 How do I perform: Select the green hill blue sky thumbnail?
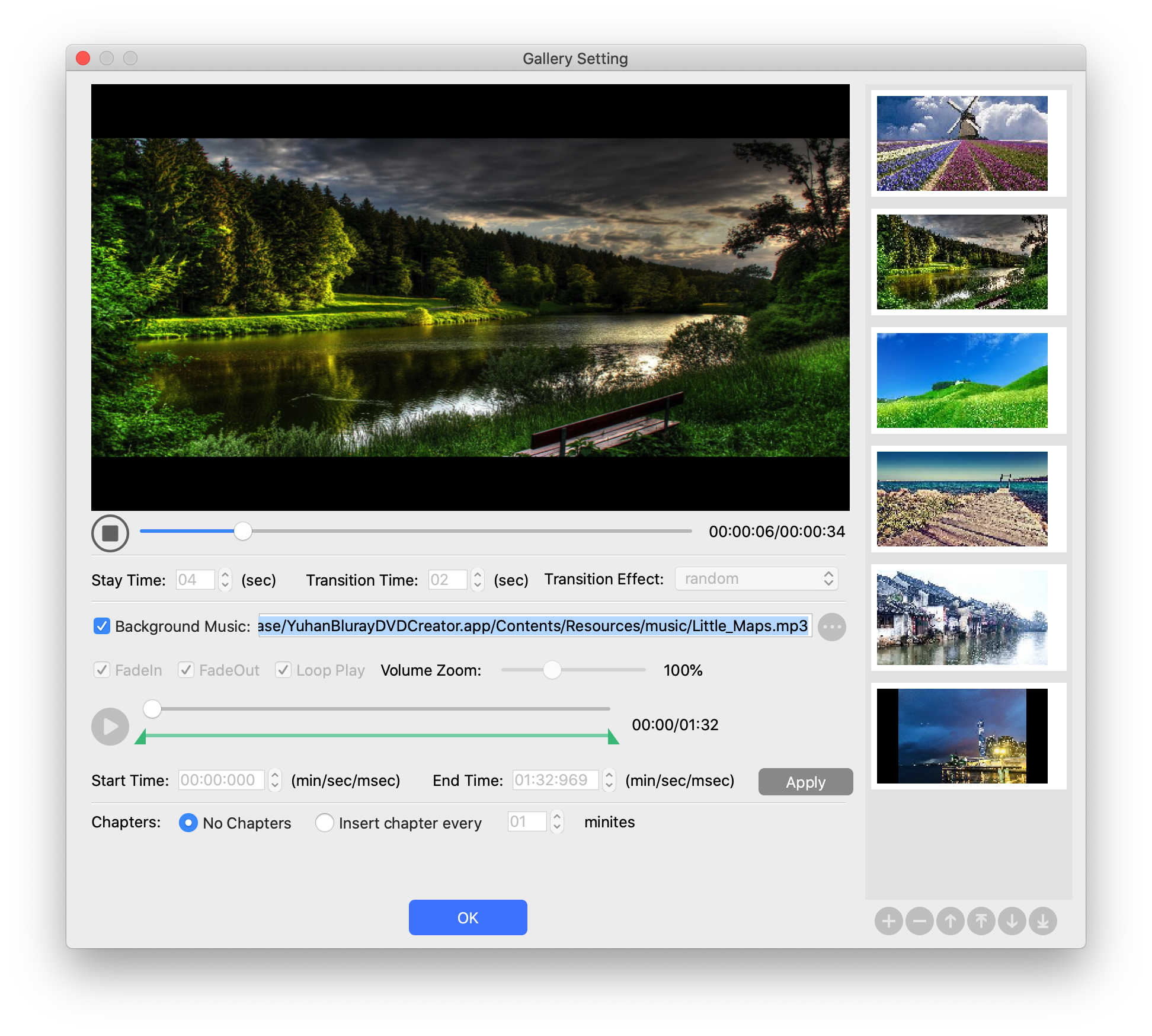pyautogui.click(x=962, y=380)
